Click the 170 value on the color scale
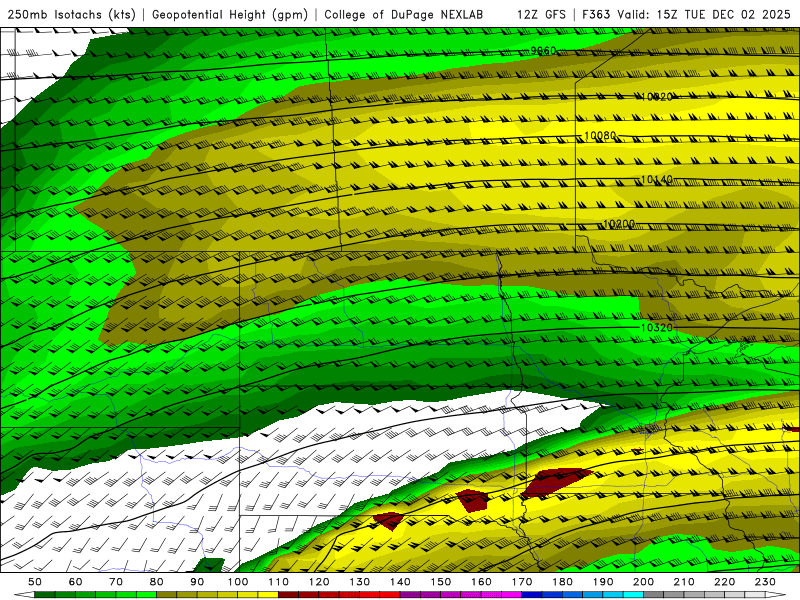The height and width of the screenshot is (600, 800). [x=522, y=582]
